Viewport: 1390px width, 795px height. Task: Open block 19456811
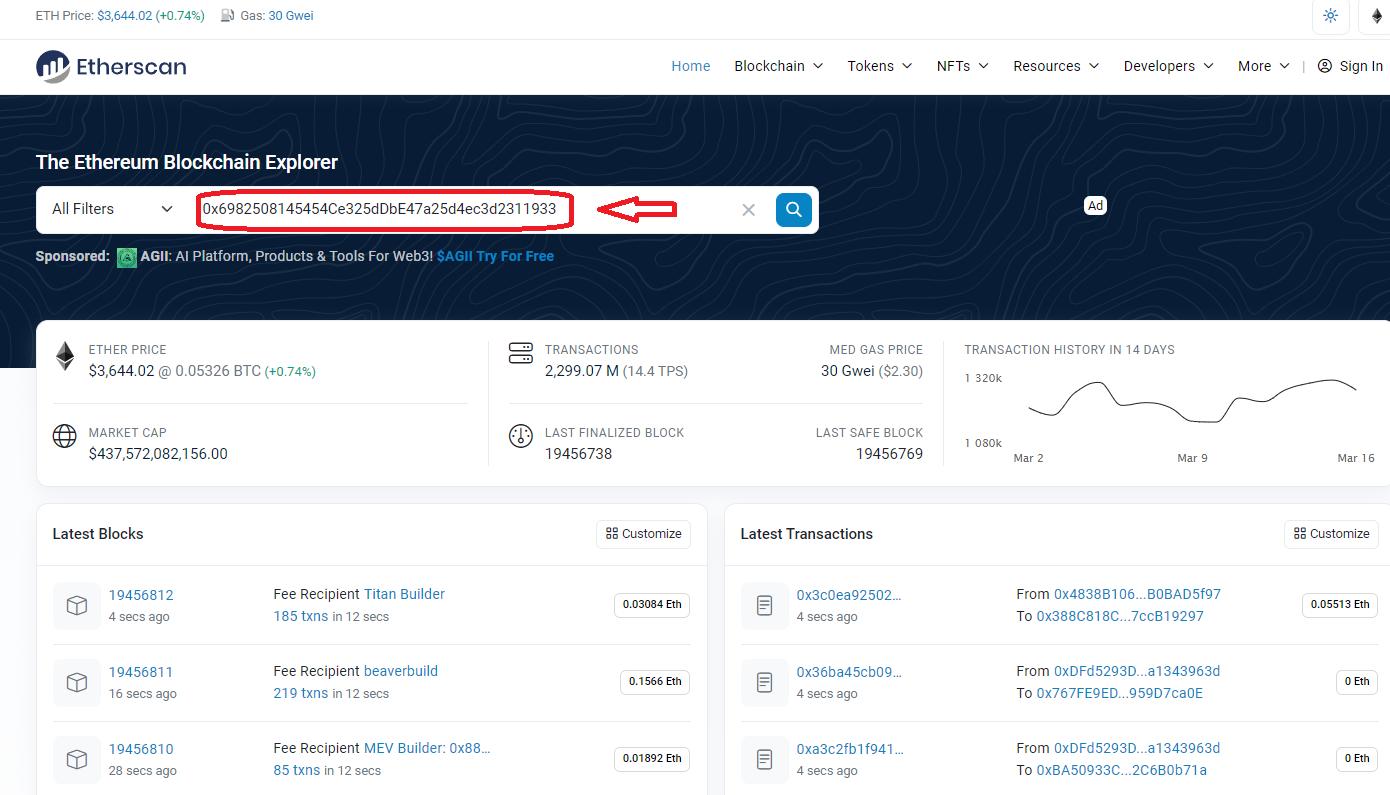pyautogui.click(x=141, y=672)
